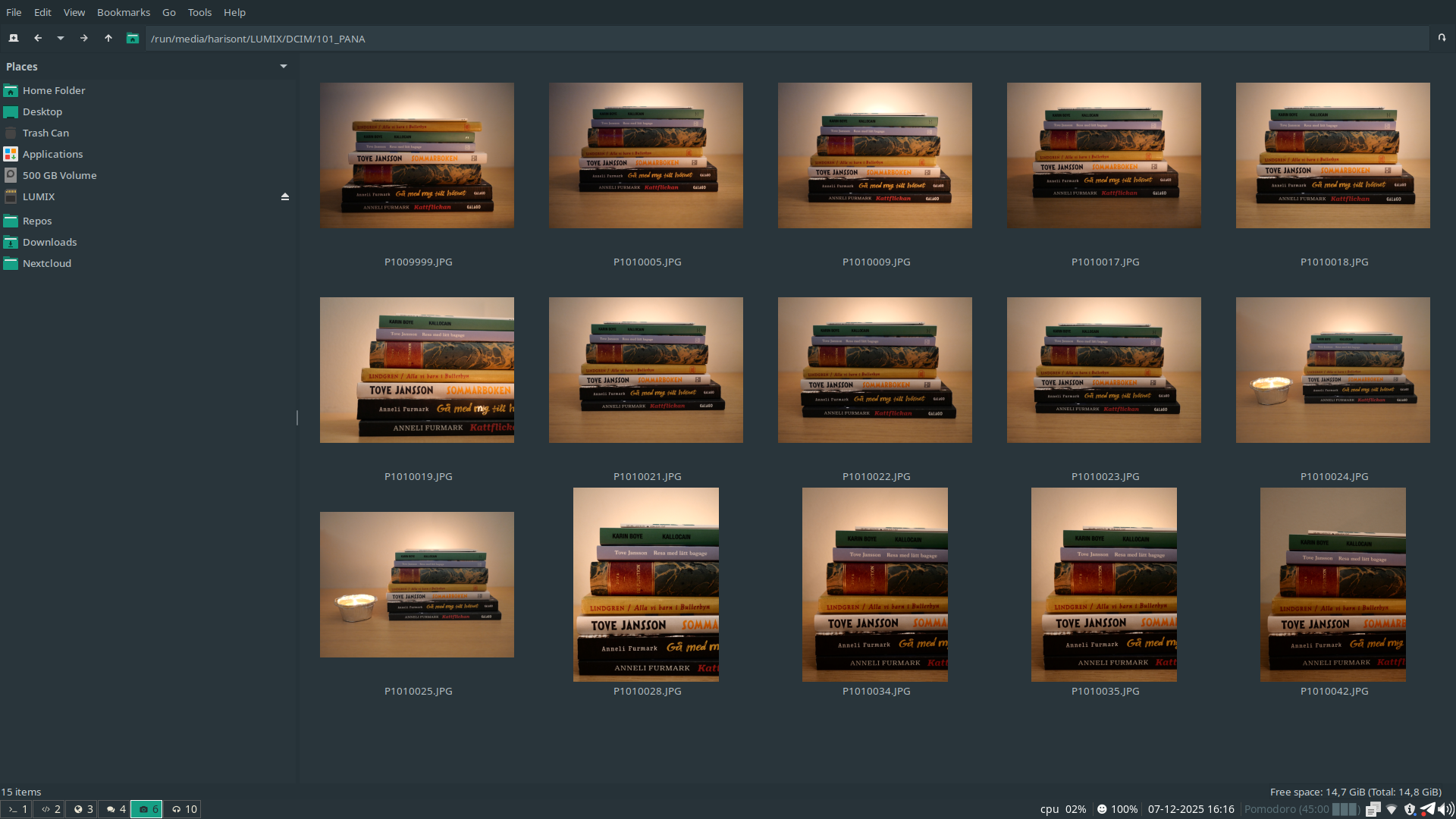Open the Tools menu

200,12
